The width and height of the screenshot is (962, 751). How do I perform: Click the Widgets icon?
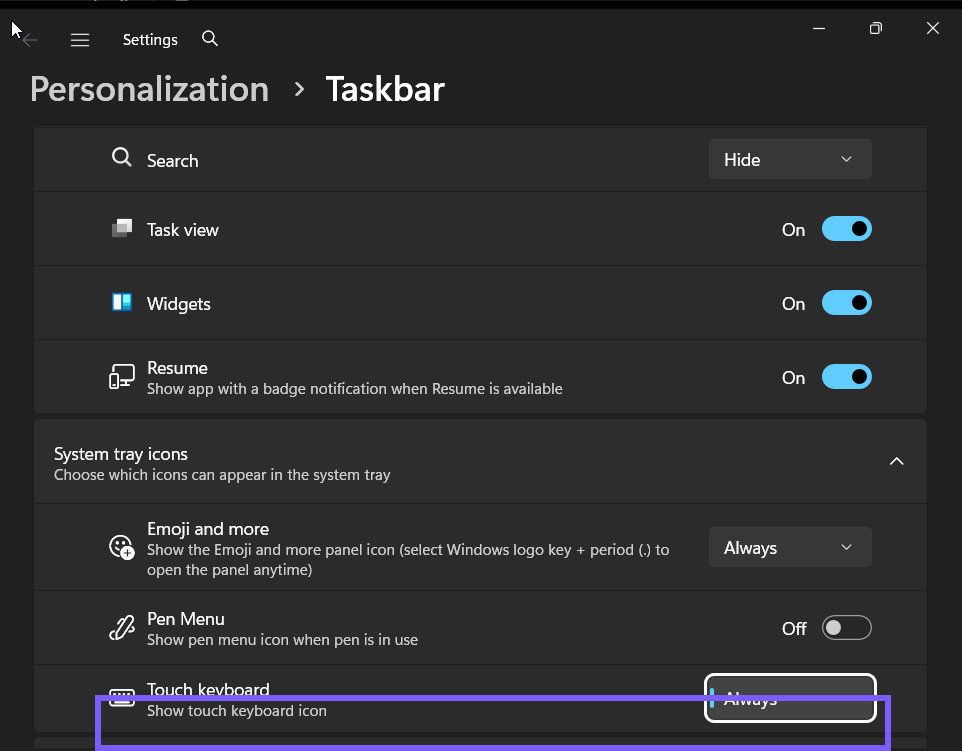click(x=121, y=302)
